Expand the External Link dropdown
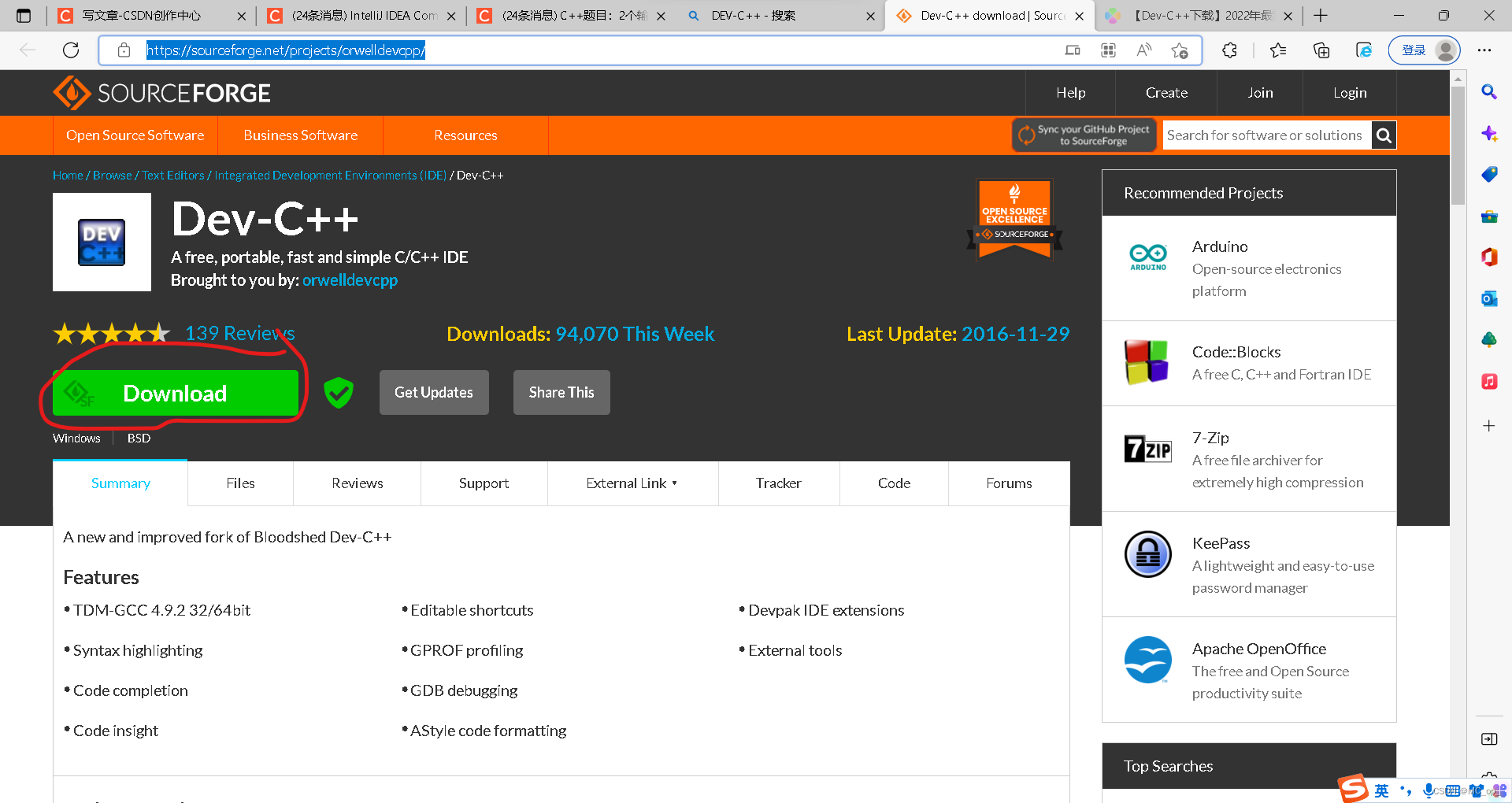Viewport: 1512px width, 803px height. [632, 483]
